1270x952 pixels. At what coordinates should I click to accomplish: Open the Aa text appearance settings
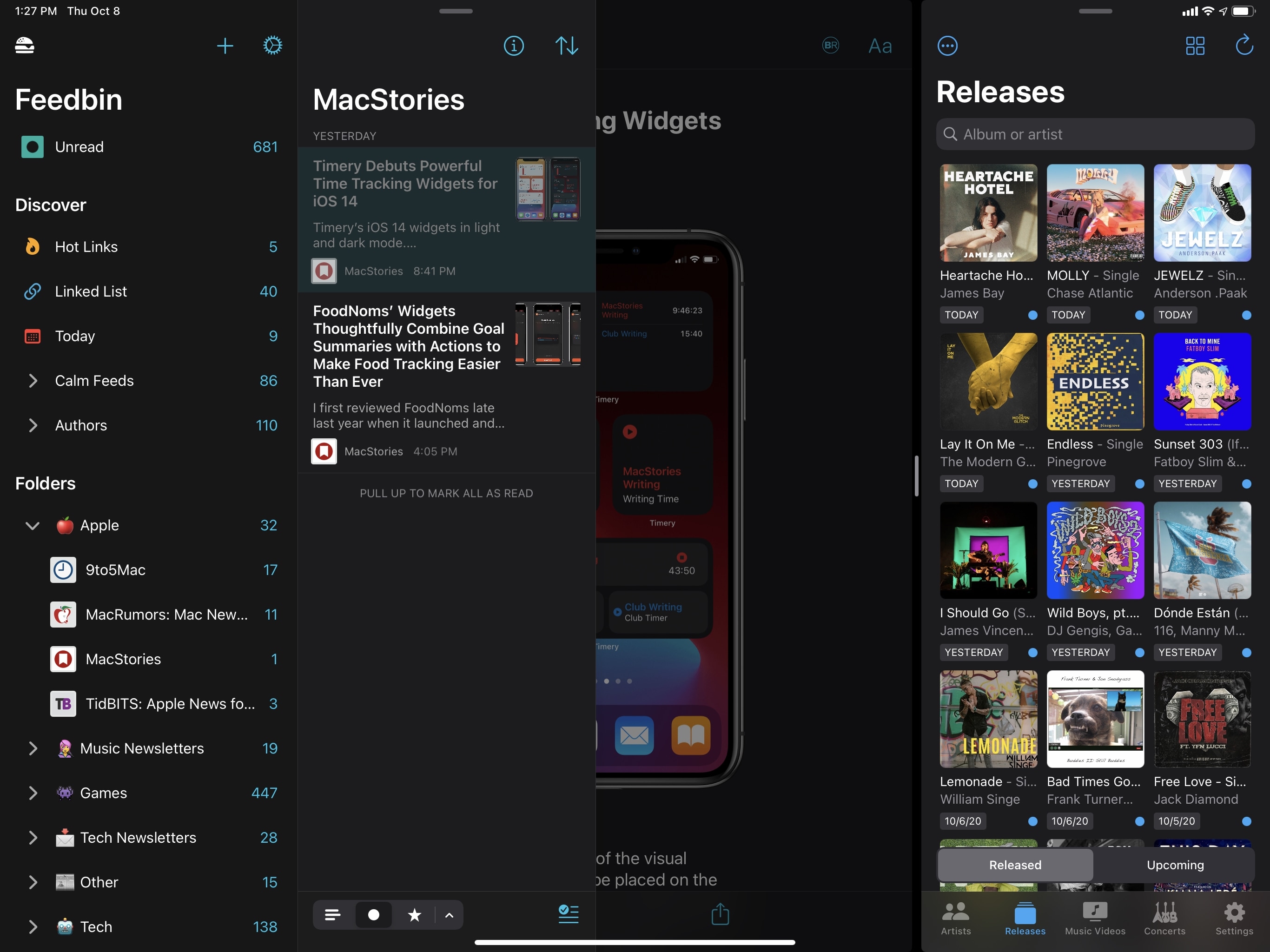[x=880, y=46]
